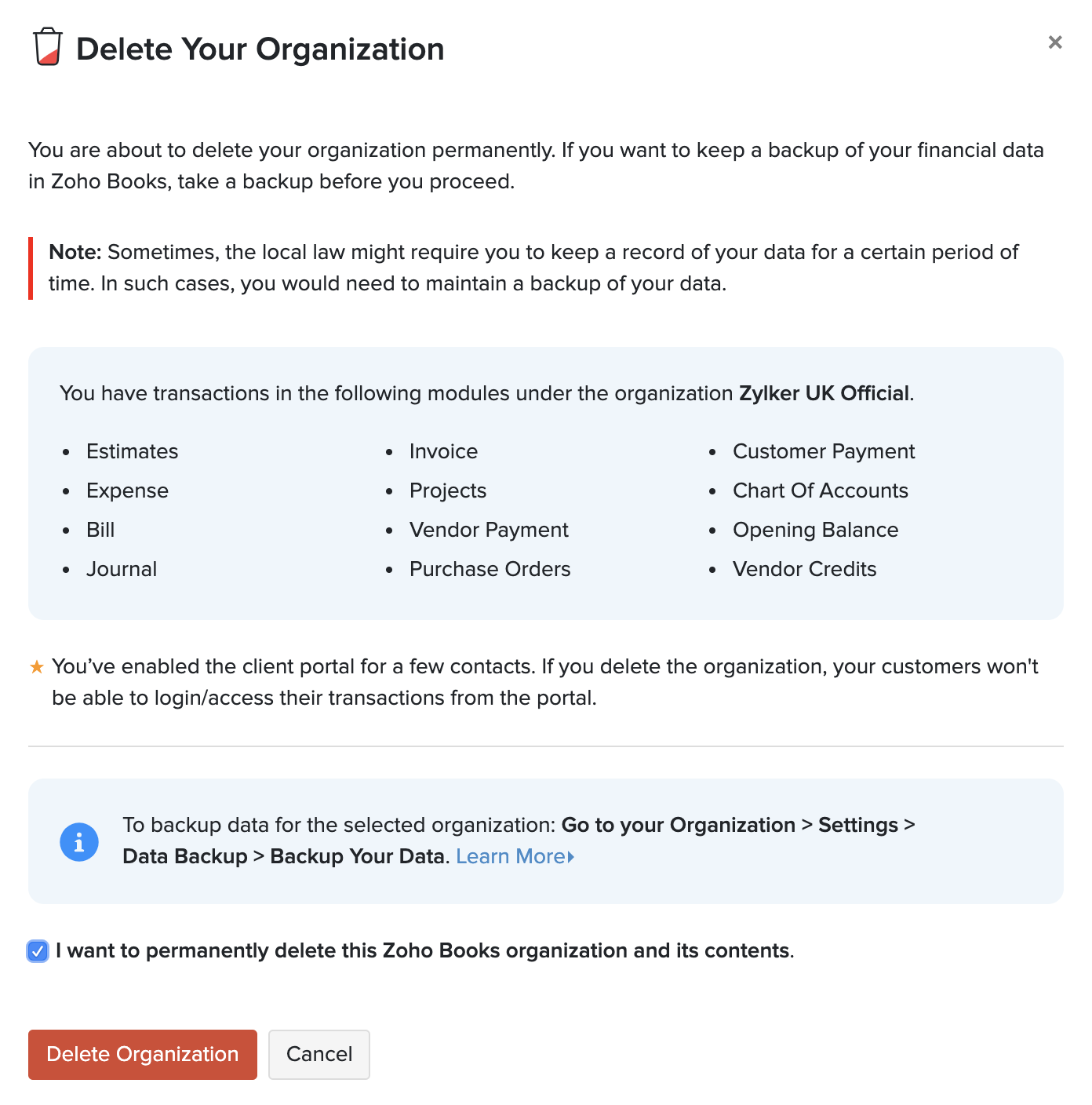Click the Vendor Credits item
This screenshot has height=1105, width=1092.
[x=805, y=569]
